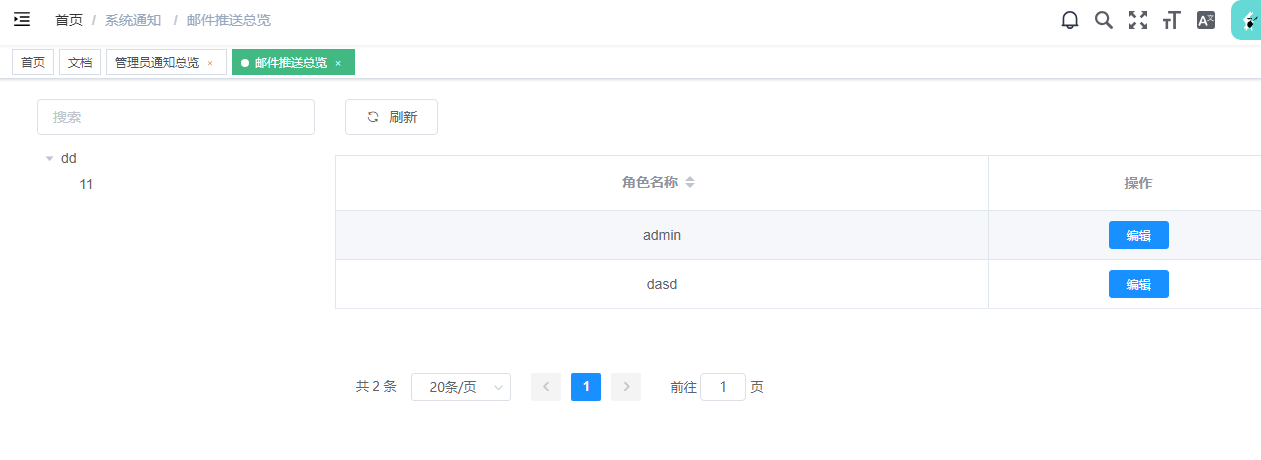Close the 管理员通知总览 tab

(x=210, y=63)
